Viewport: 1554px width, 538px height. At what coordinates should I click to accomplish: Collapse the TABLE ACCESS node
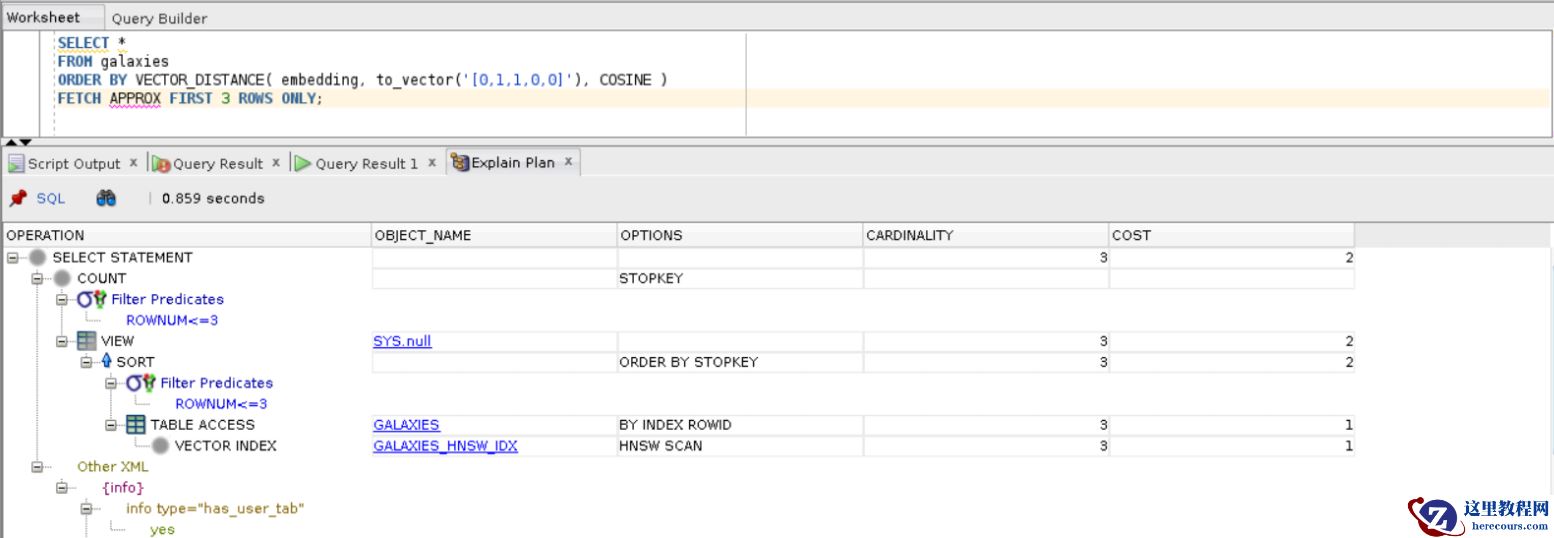(x=111, y=425)
